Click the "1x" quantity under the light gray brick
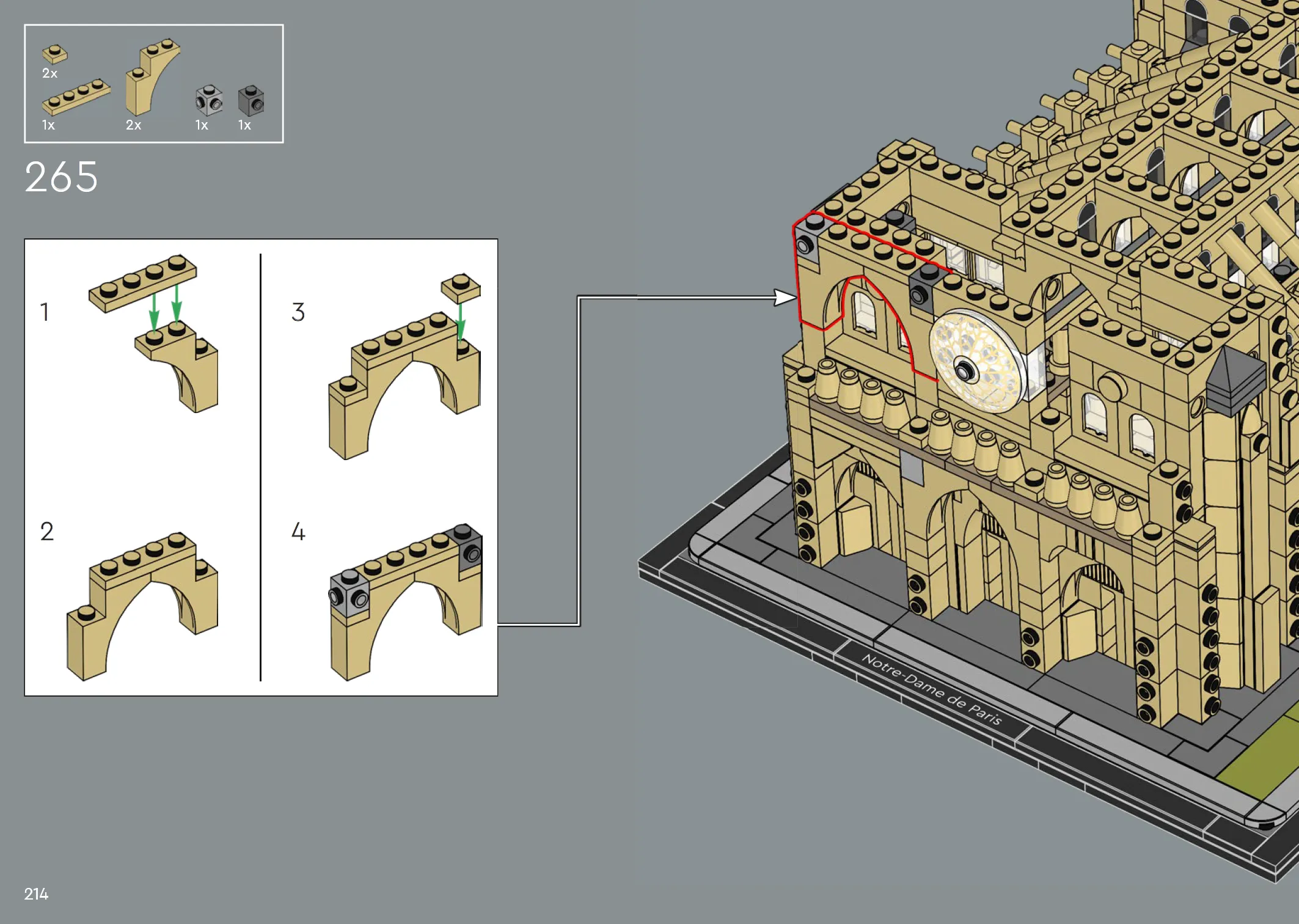Screen dimensions: 1299x924 202,125
